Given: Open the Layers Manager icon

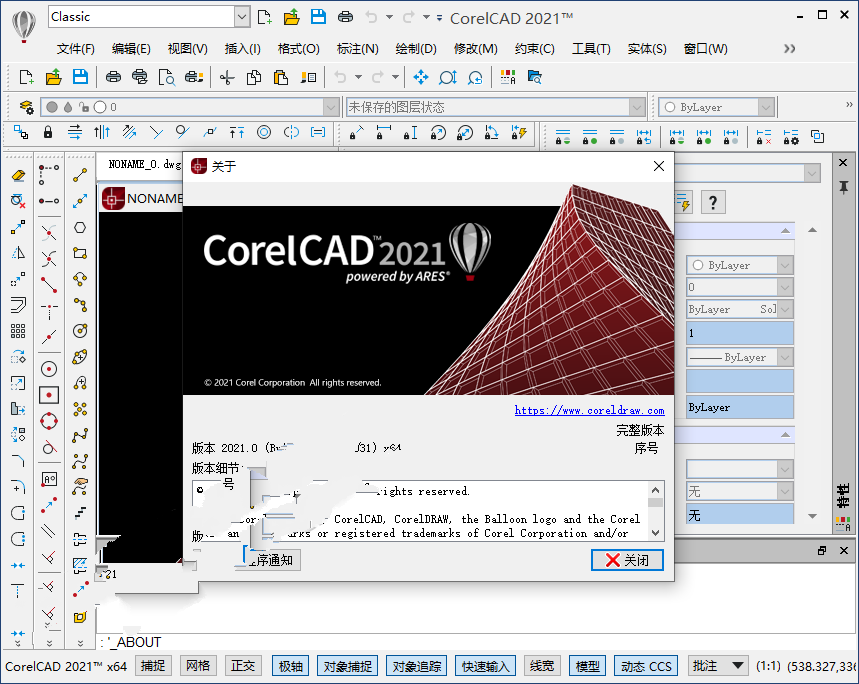Looking at the screenshot, I should click(26, 107).
